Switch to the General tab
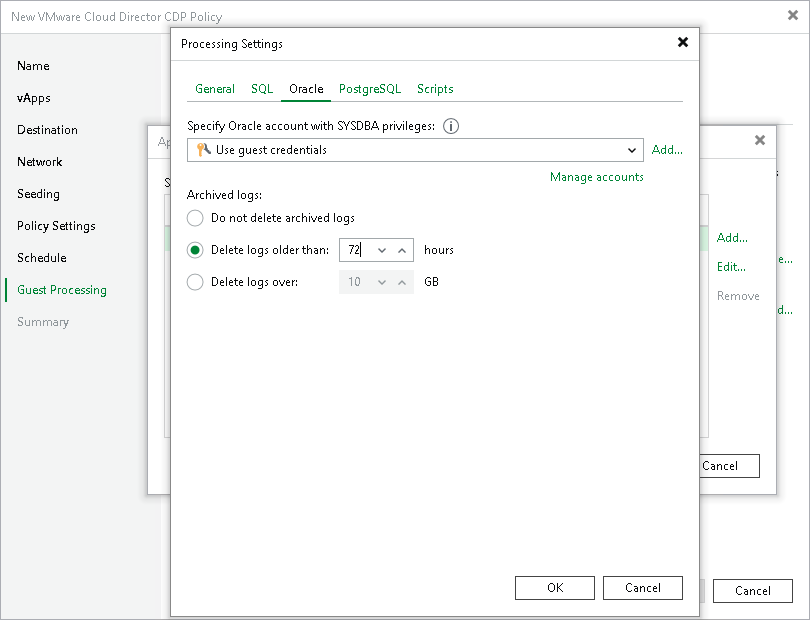This screenshot has height=620, width=810. [215, 89]
